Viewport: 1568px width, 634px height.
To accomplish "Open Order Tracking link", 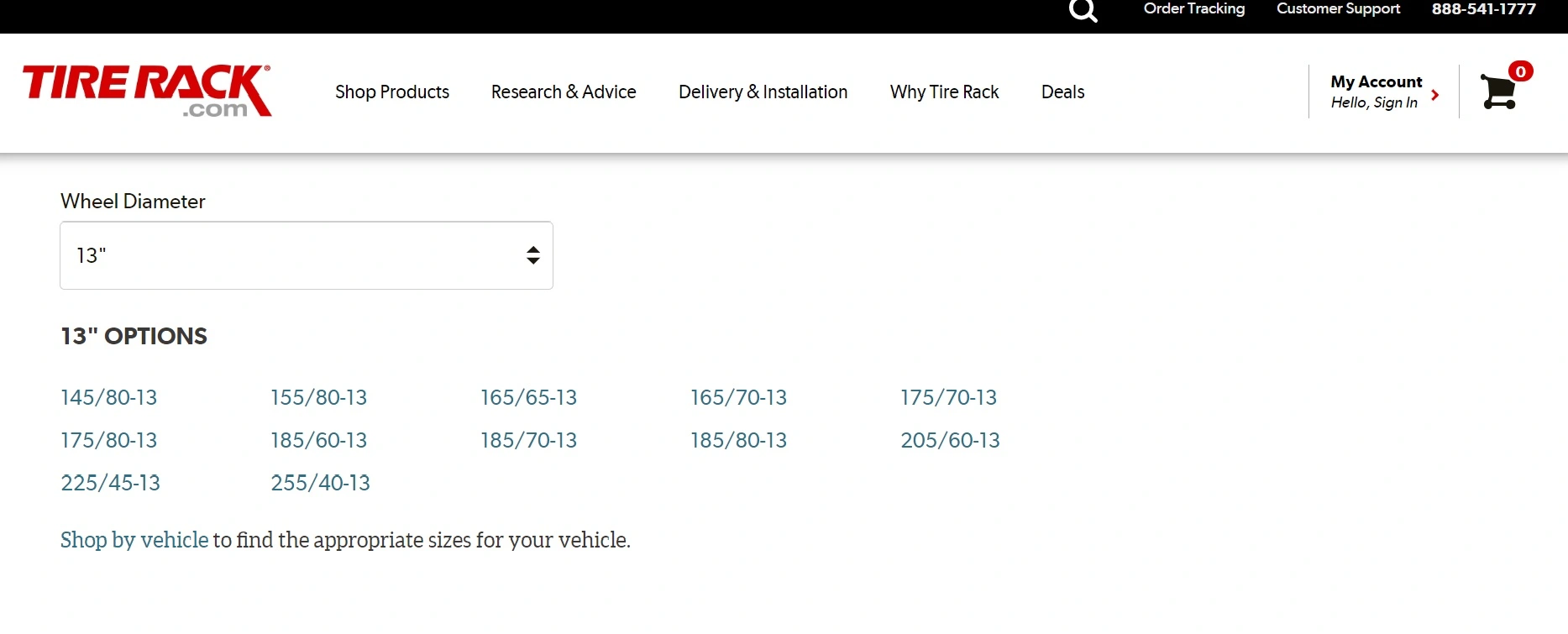I will [x=1194, y=8].
